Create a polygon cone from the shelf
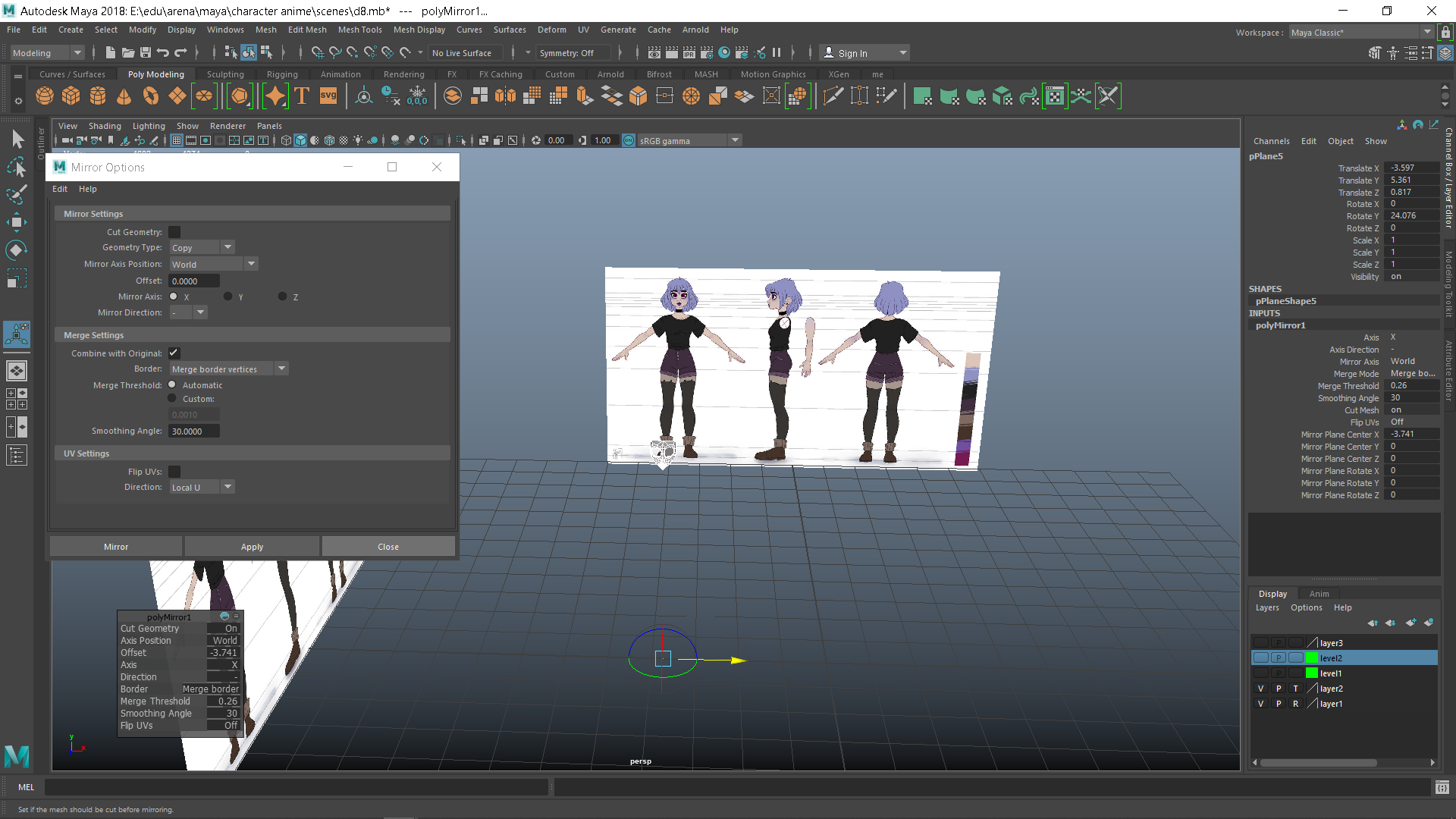The image size is (1456, 819). pos(124,96)
